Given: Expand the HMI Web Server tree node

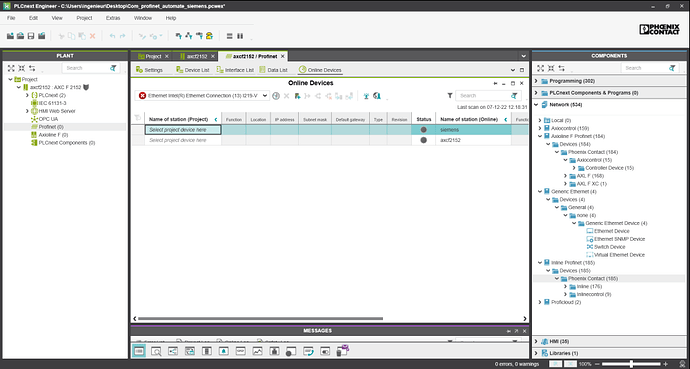Looking at the screenshot, I should [27, 111].
